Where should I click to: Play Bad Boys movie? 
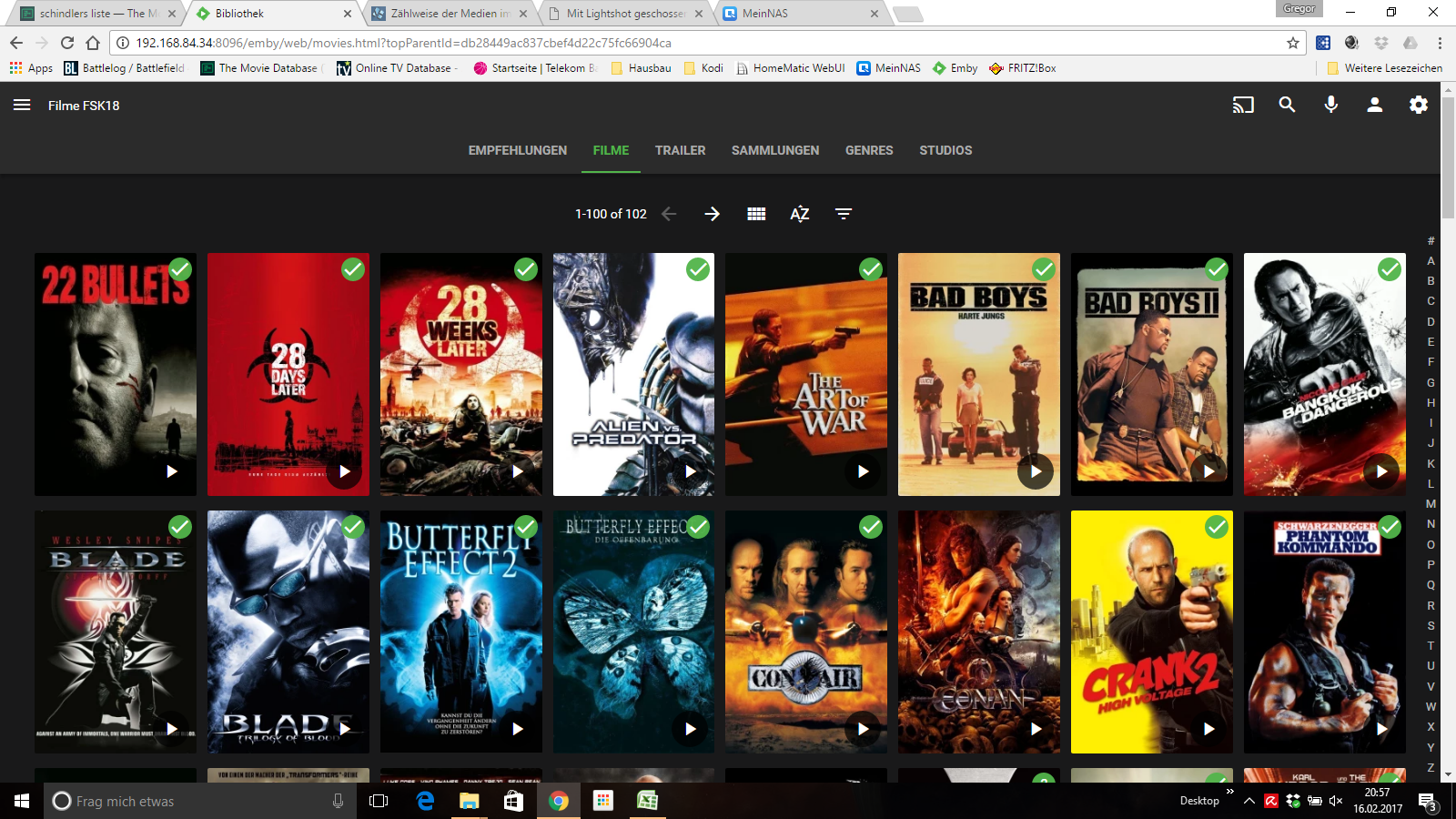point(1036,471)
